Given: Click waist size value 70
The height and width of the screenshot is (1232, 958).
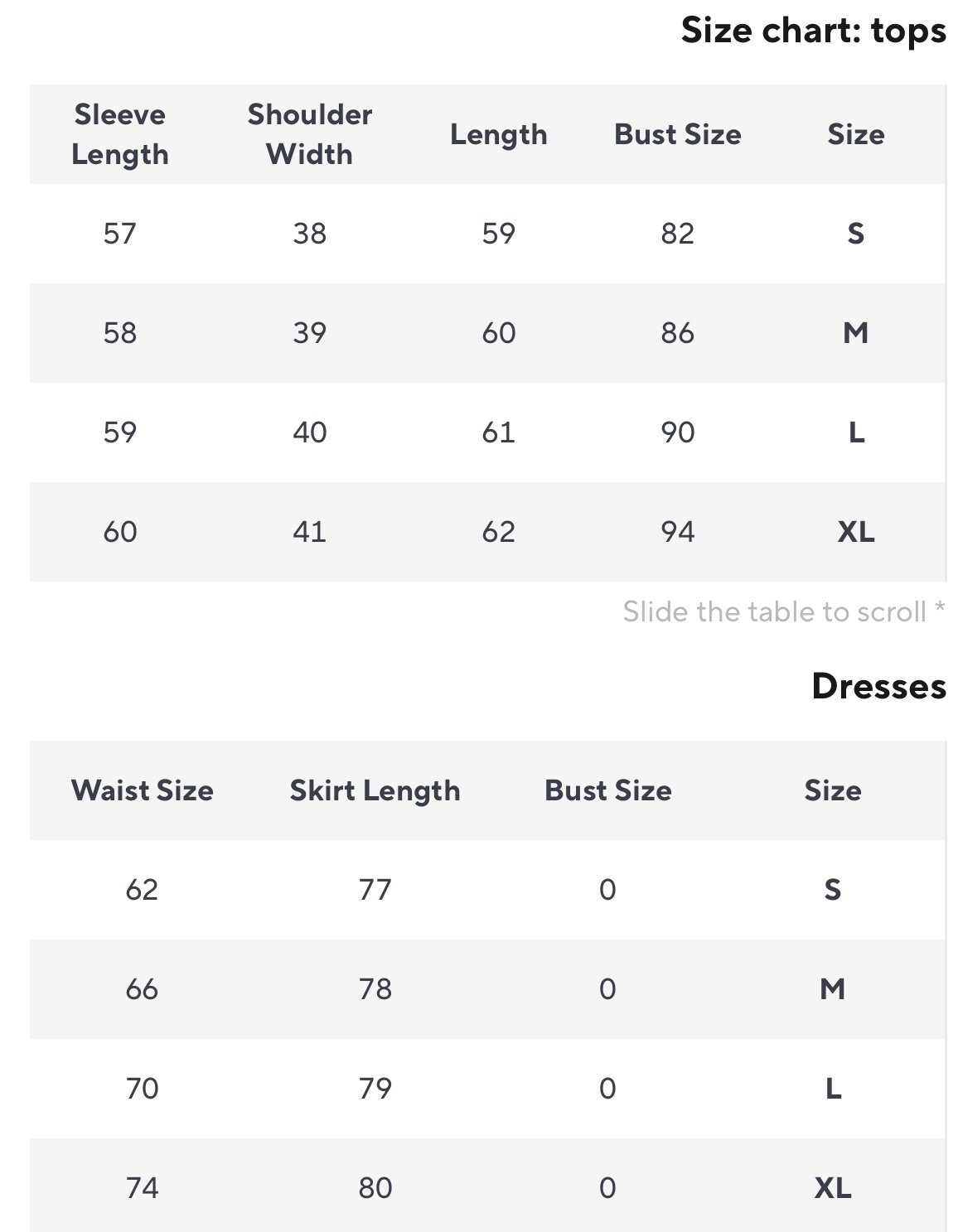Looking at the screenshot, I should 142,1089.
